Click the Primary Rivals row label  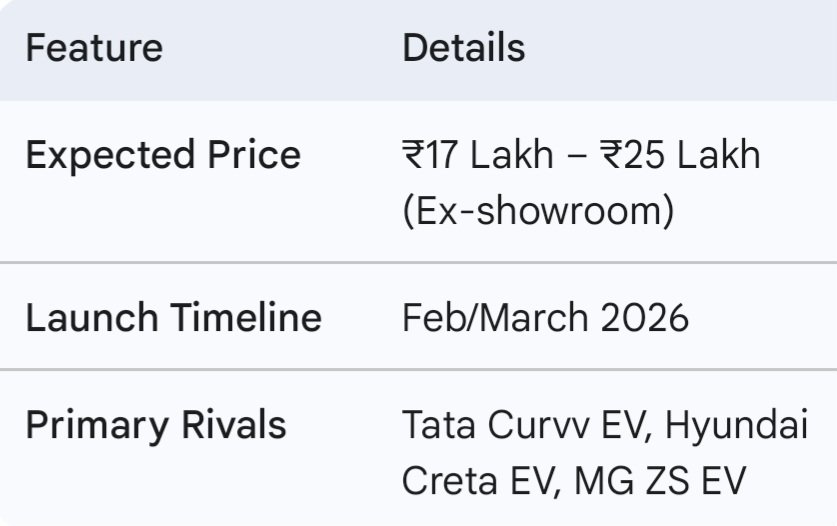click(x=155, y=425)
